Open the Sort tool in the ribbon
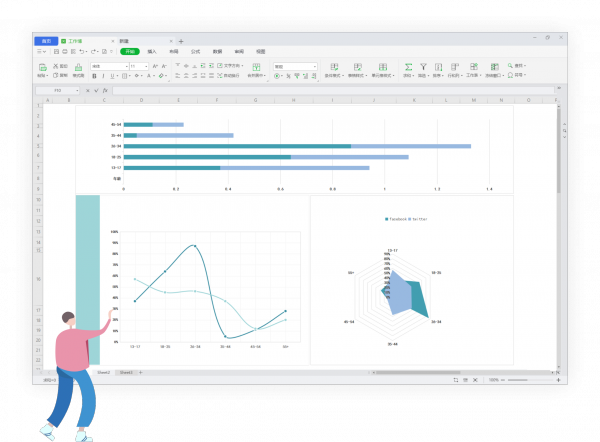 click(x=438, y=67)
